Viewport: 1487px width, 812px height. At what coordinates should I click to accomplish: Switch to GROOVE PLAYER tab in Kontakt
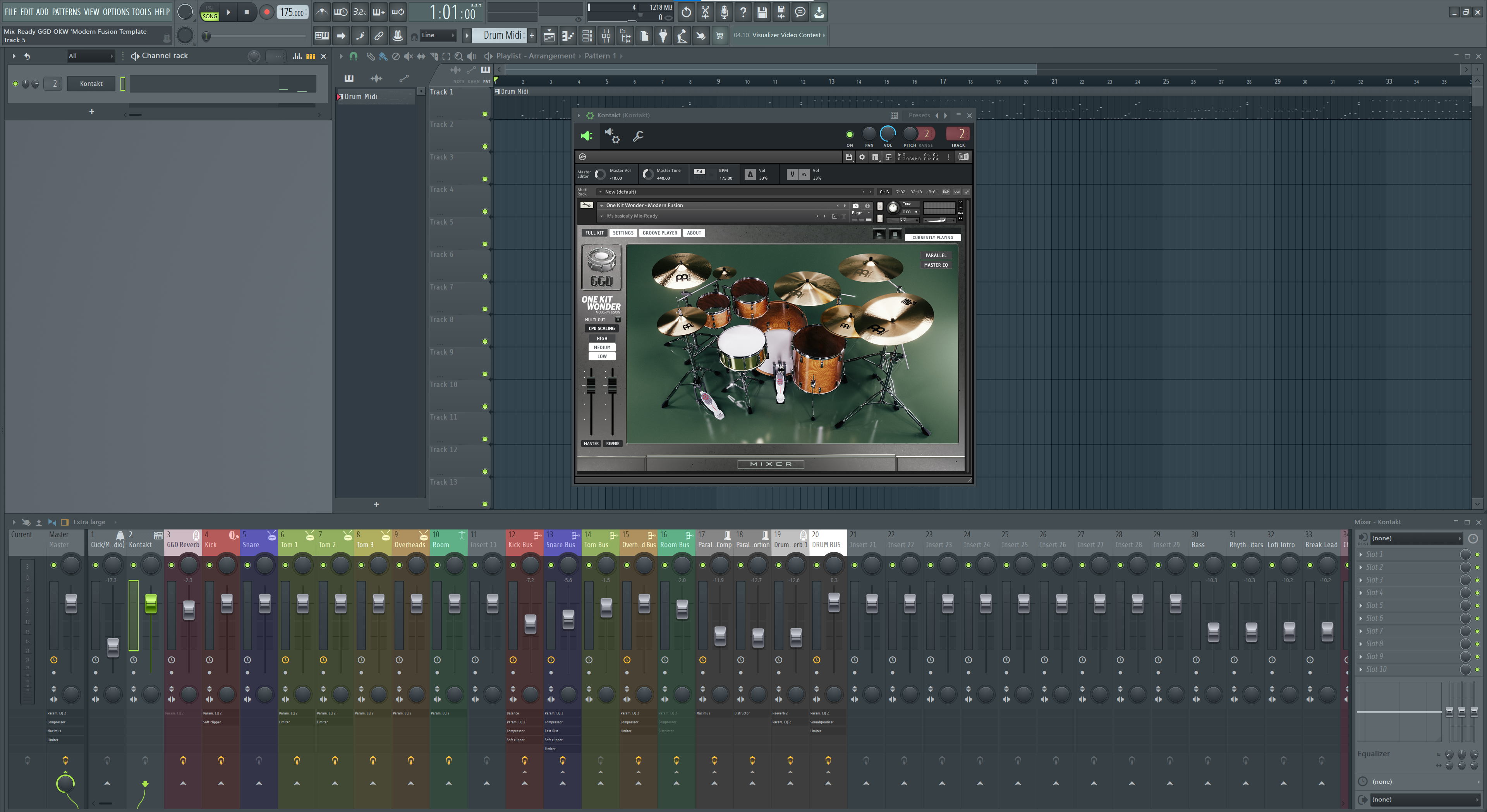[x=659, y=233]
